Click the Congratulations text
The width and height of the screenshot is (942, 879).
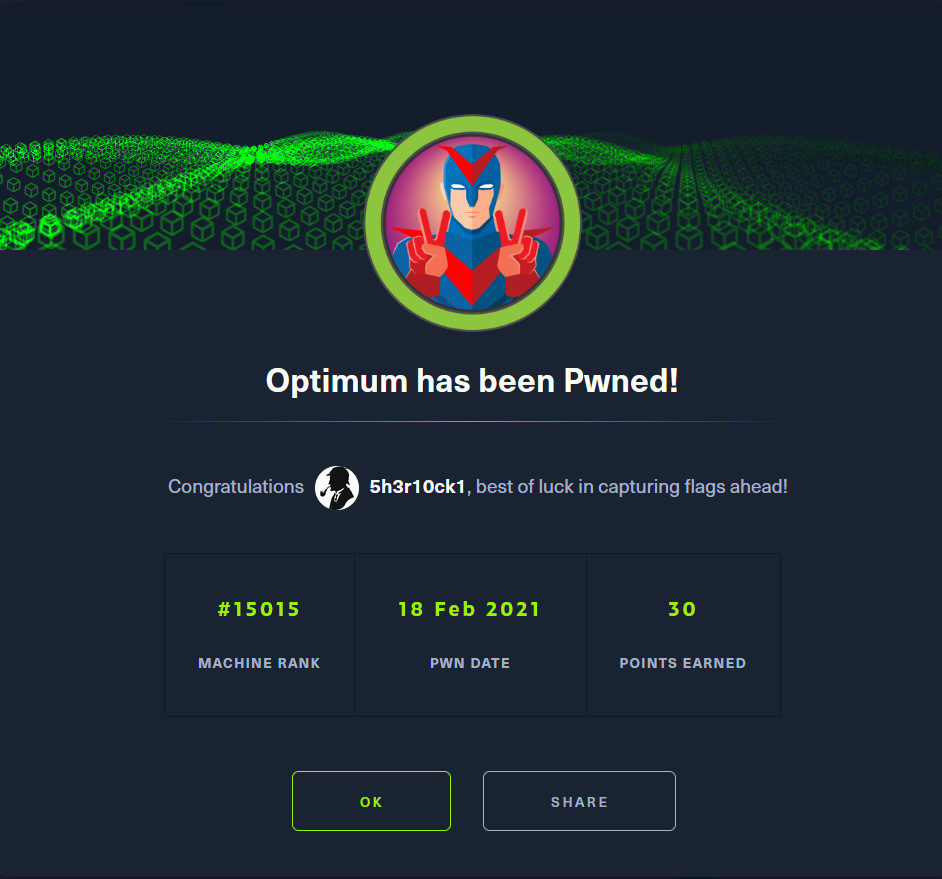[236, 487]
